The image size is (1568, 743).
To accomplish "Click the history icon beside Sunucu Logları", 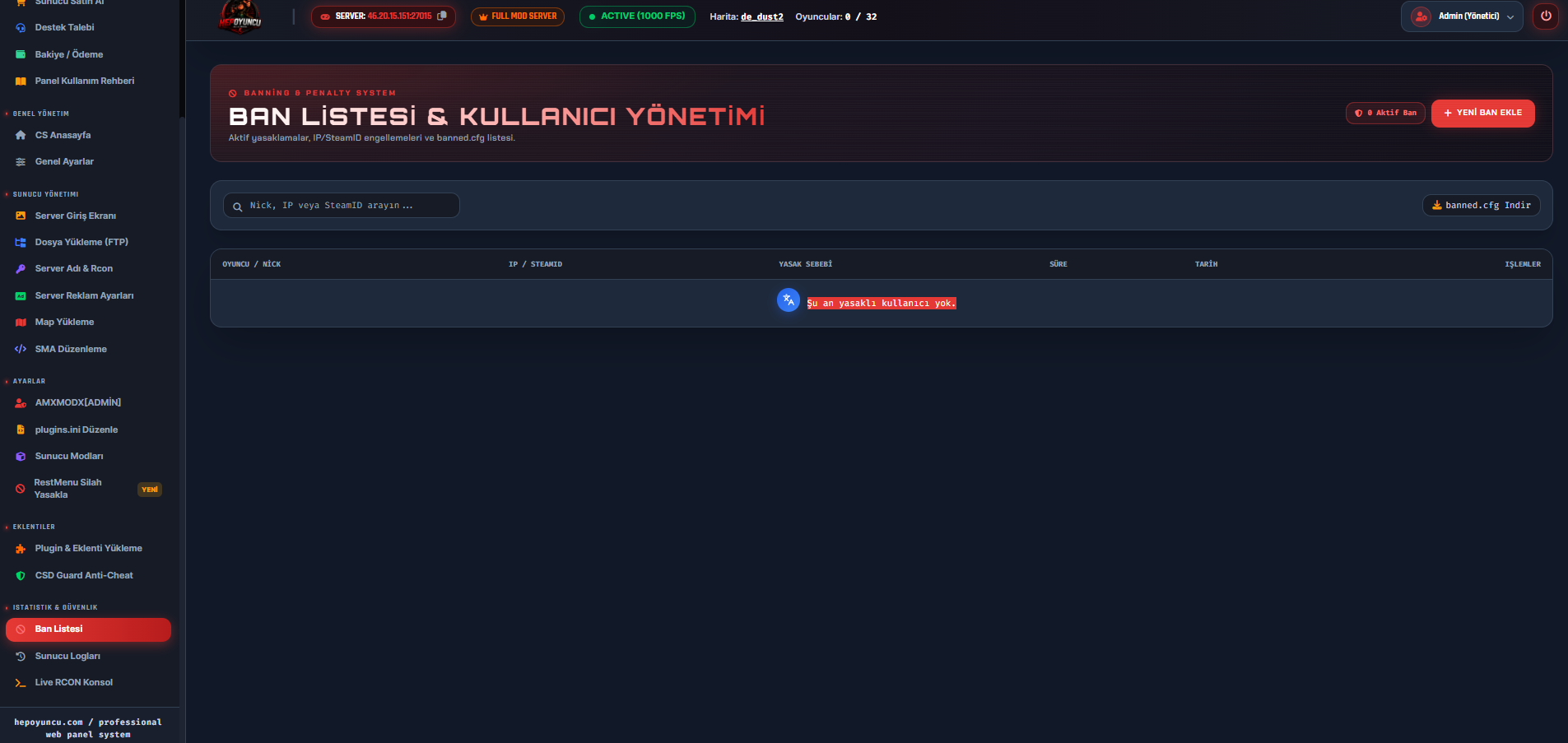I will pos(21,657).
